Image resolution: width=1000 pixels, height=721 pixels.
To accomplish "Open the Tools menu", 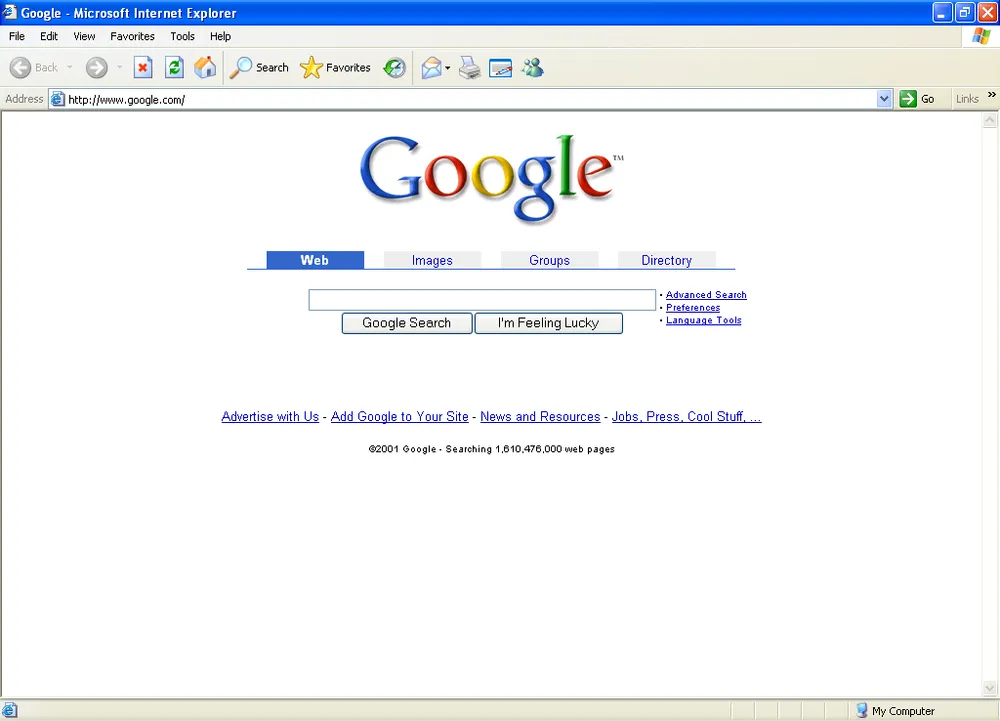I will coord(182,36).
